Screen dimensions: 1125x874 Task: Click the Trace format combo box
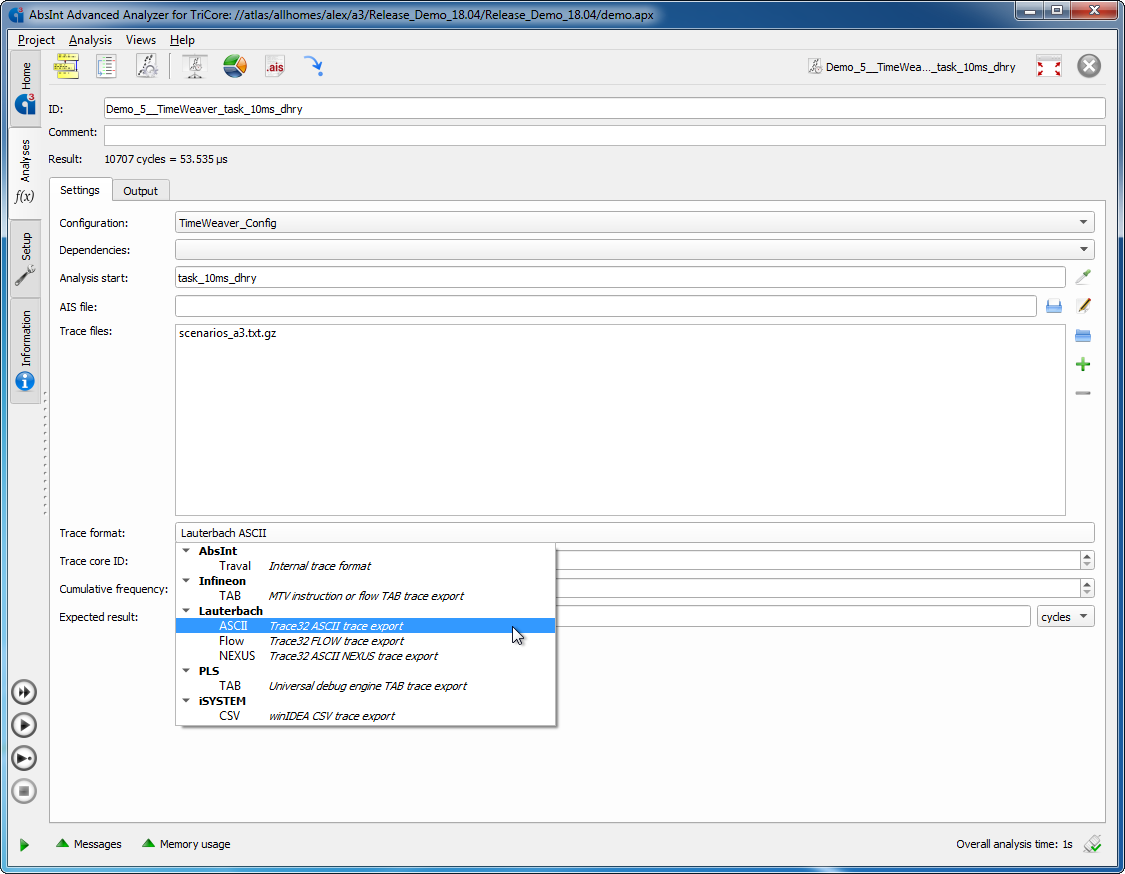pos(634,533)
